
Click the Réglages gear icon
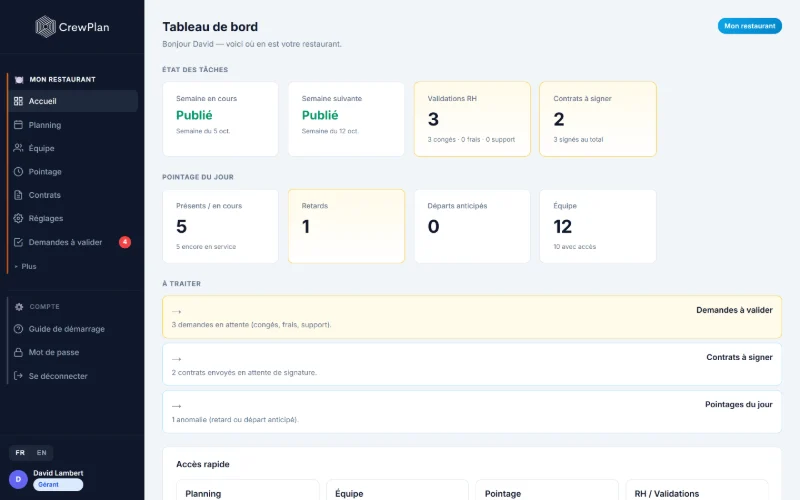click(x=18, y=218)
